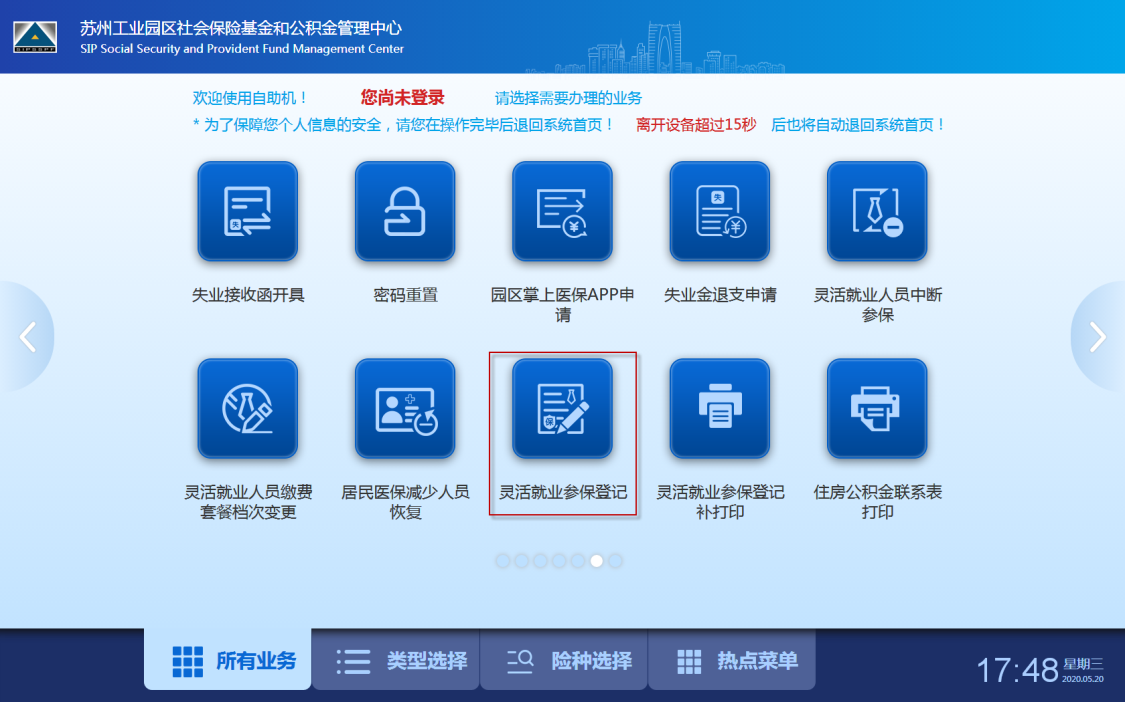1125x702 pixels.
Task: Click the right carousel arrow
Action: tap(1096, 336)
